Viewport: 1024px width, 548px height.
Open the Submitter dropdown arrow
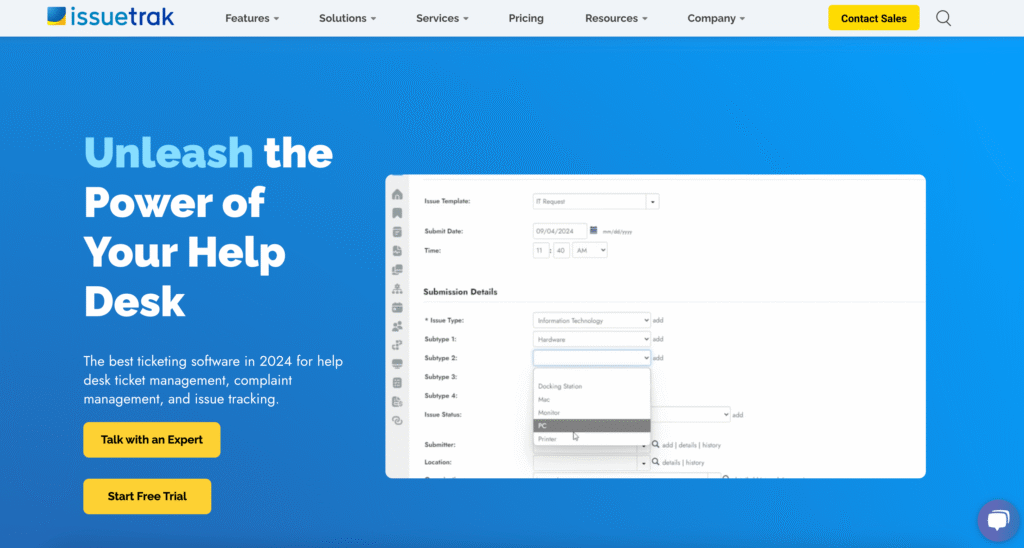pos(643,445)
